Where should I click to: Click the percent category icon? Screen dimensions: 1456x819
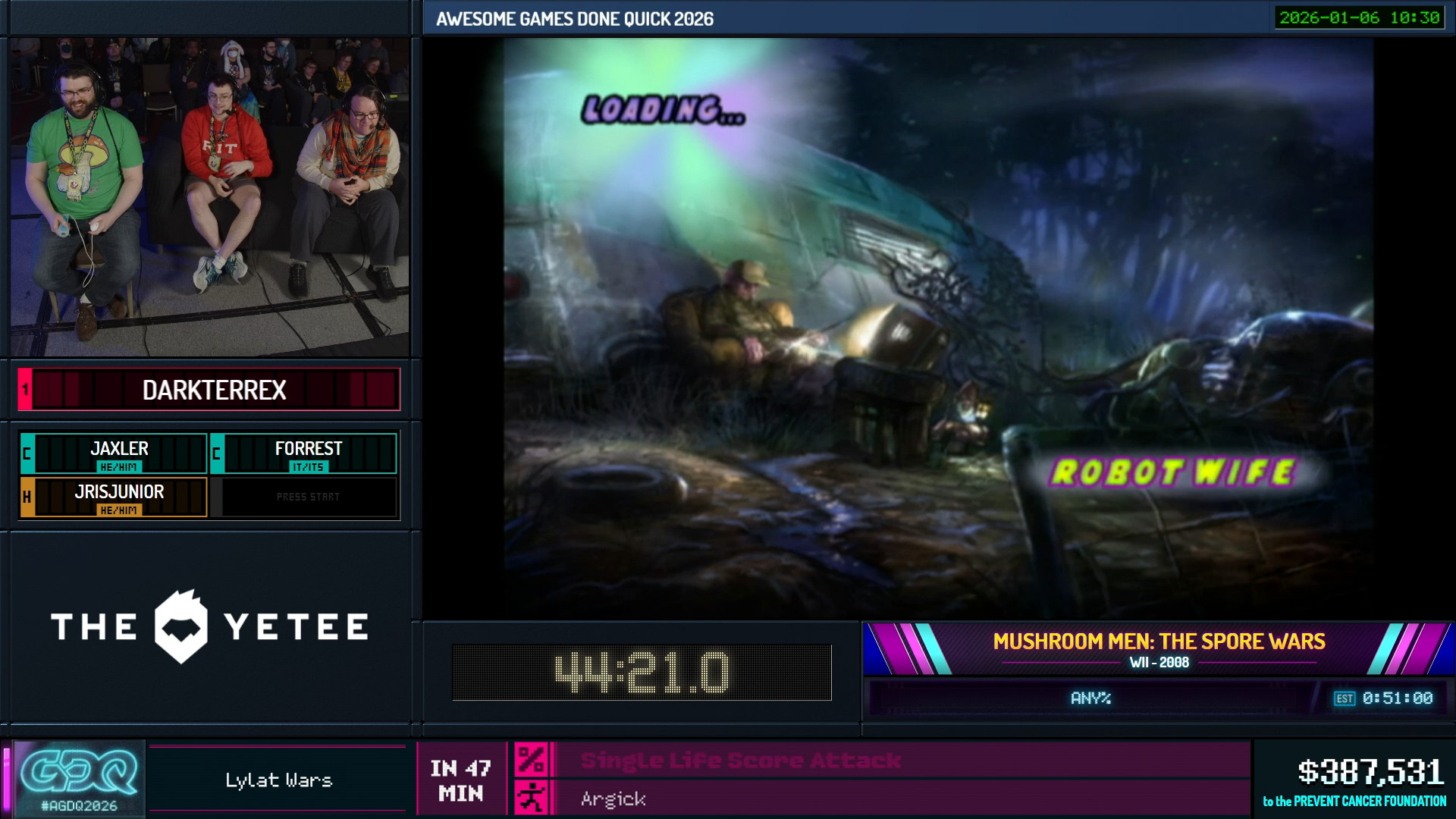point(531,760)
